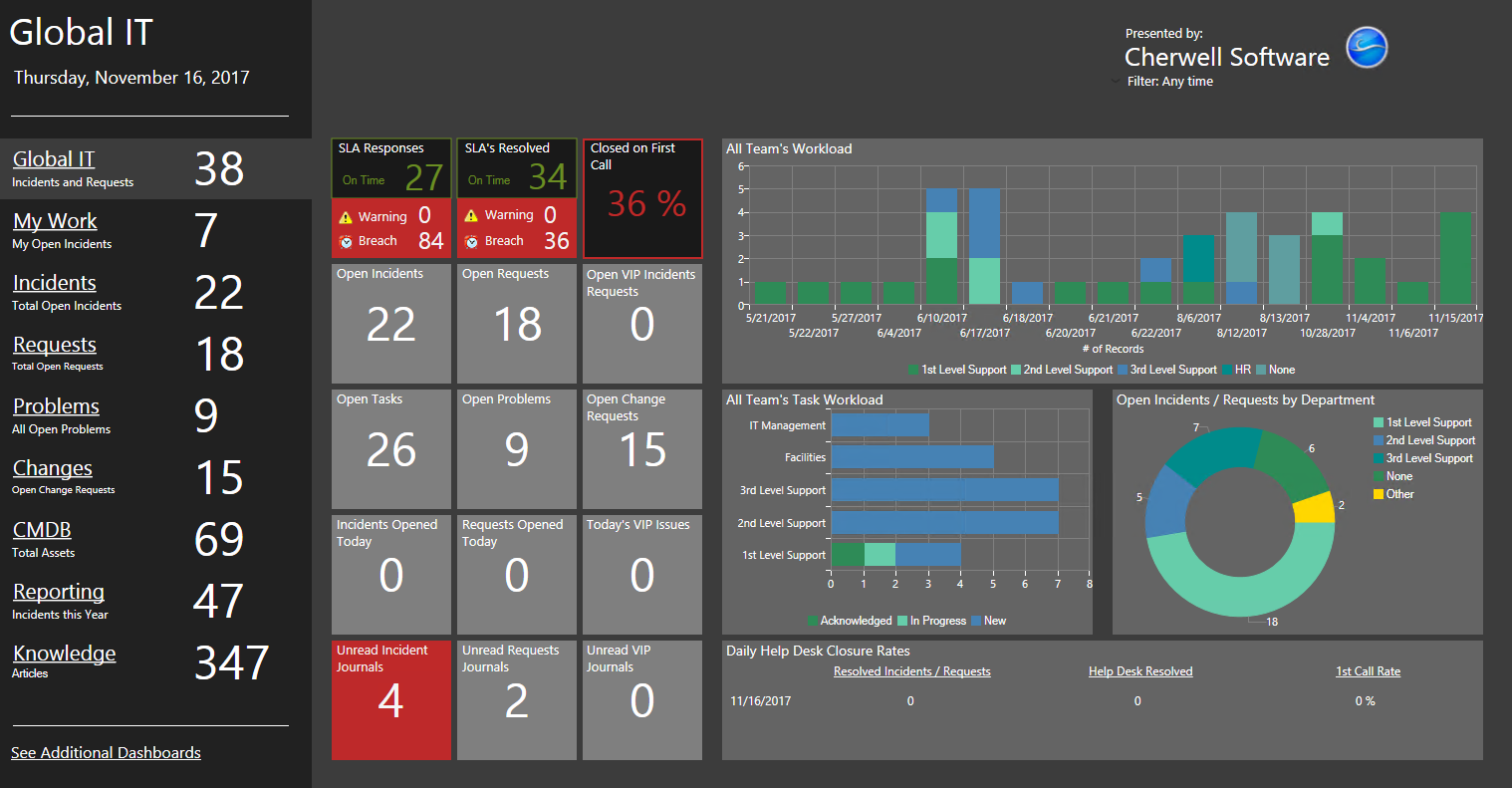The image size is (1512, 788).
Task: Navigate to Problems in the sidebar
Action: (x=56, y=406)
